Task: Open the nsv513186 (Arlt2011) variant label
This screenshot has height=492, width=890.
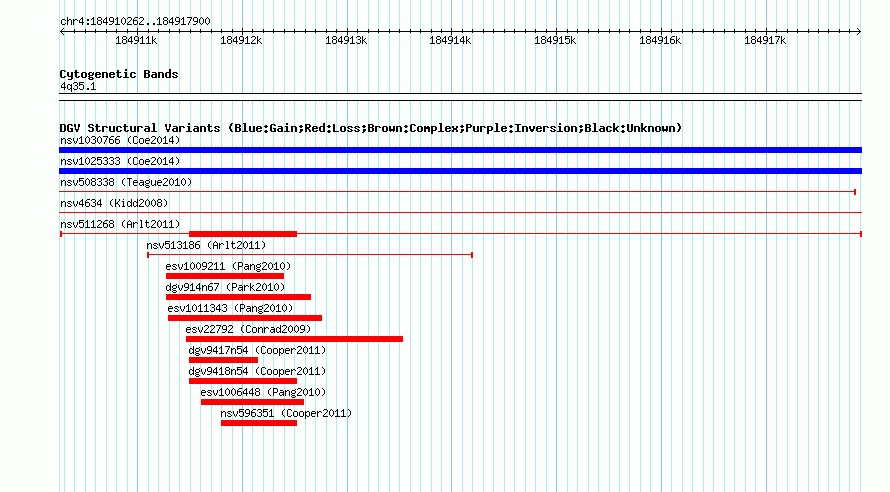Action: tap(206, 245)
